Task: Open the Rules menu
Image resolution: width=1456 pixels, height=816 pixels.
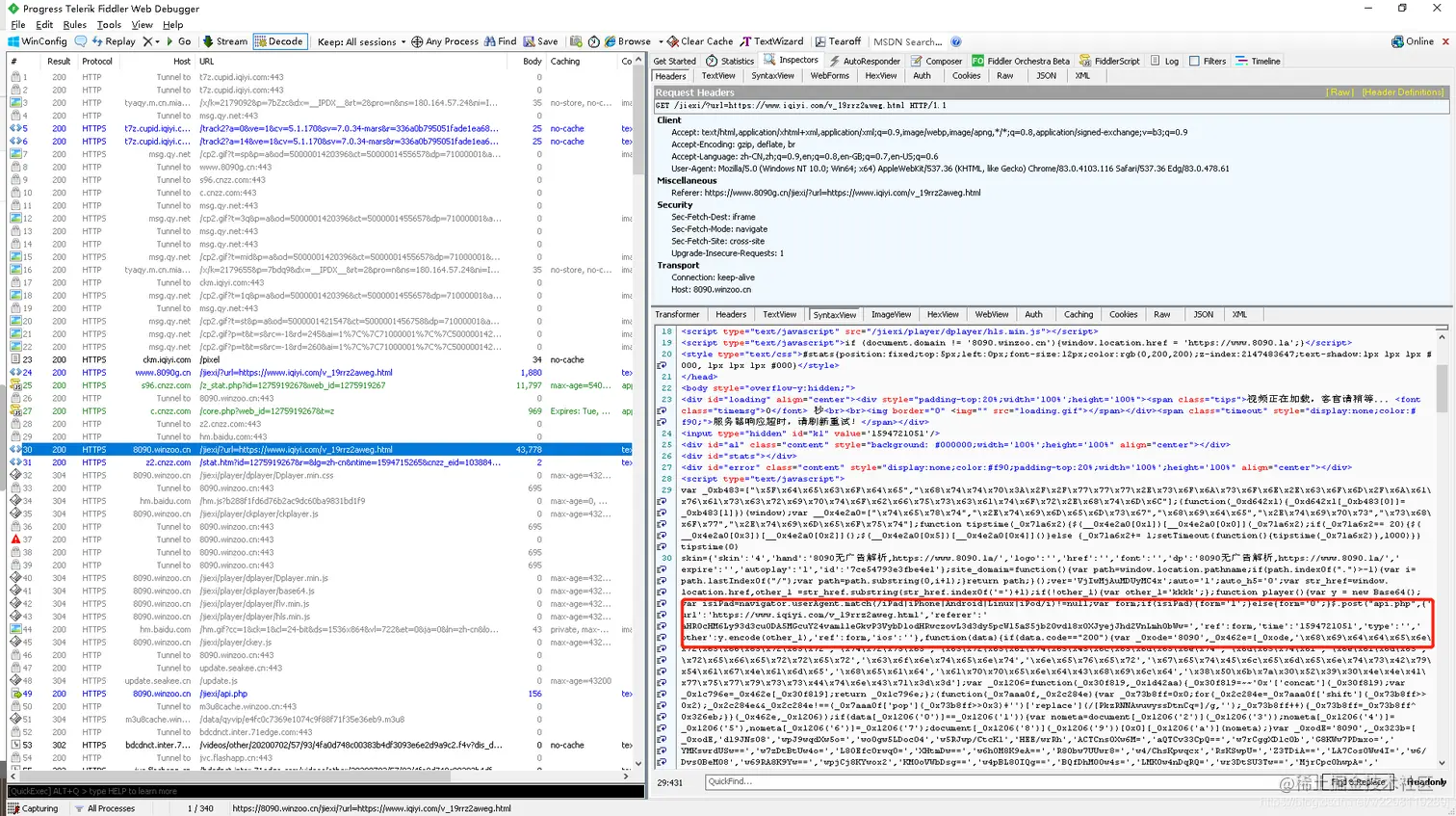Action: 75,24
